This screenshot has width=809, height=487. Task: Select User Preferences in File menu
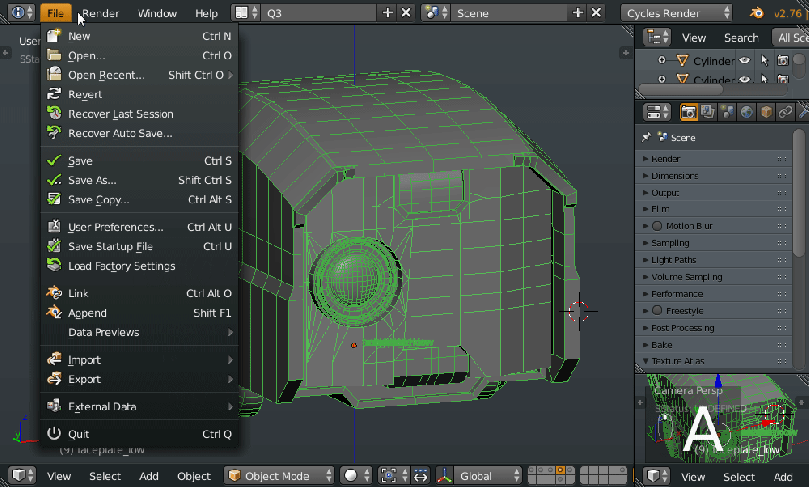(x=115, y=227)
